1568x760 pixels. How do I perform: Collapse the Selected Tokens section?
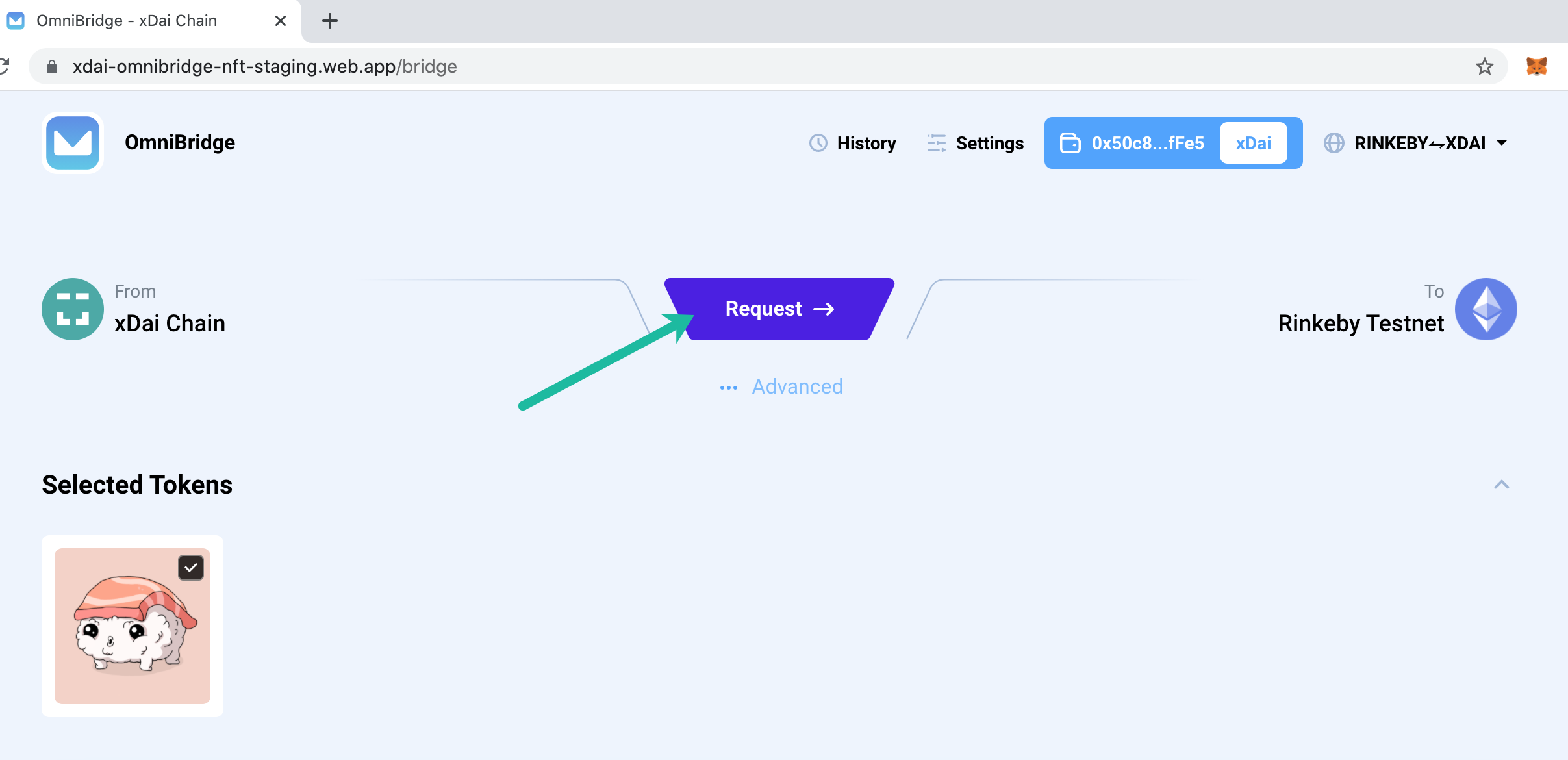coord(1502,485)
